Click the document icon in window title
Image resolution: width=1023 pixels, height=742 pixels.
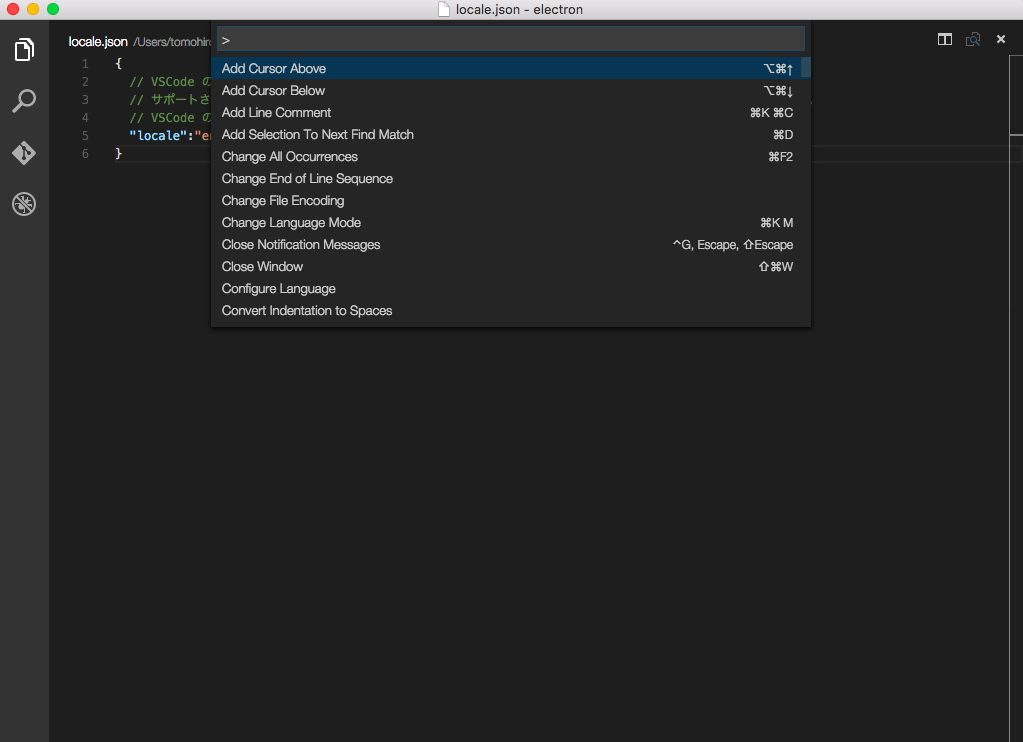pos(444,9)
